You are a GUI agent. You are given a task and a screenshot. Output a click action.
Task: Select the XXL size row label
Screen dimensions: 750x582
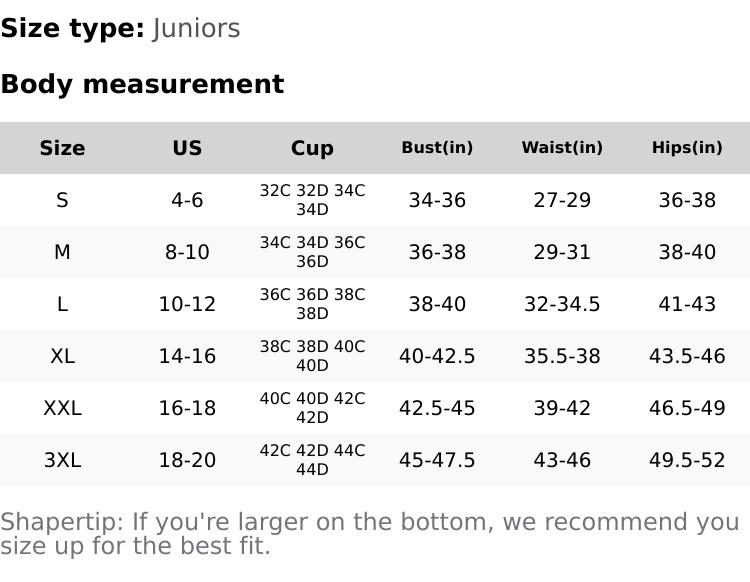[62, 408]
